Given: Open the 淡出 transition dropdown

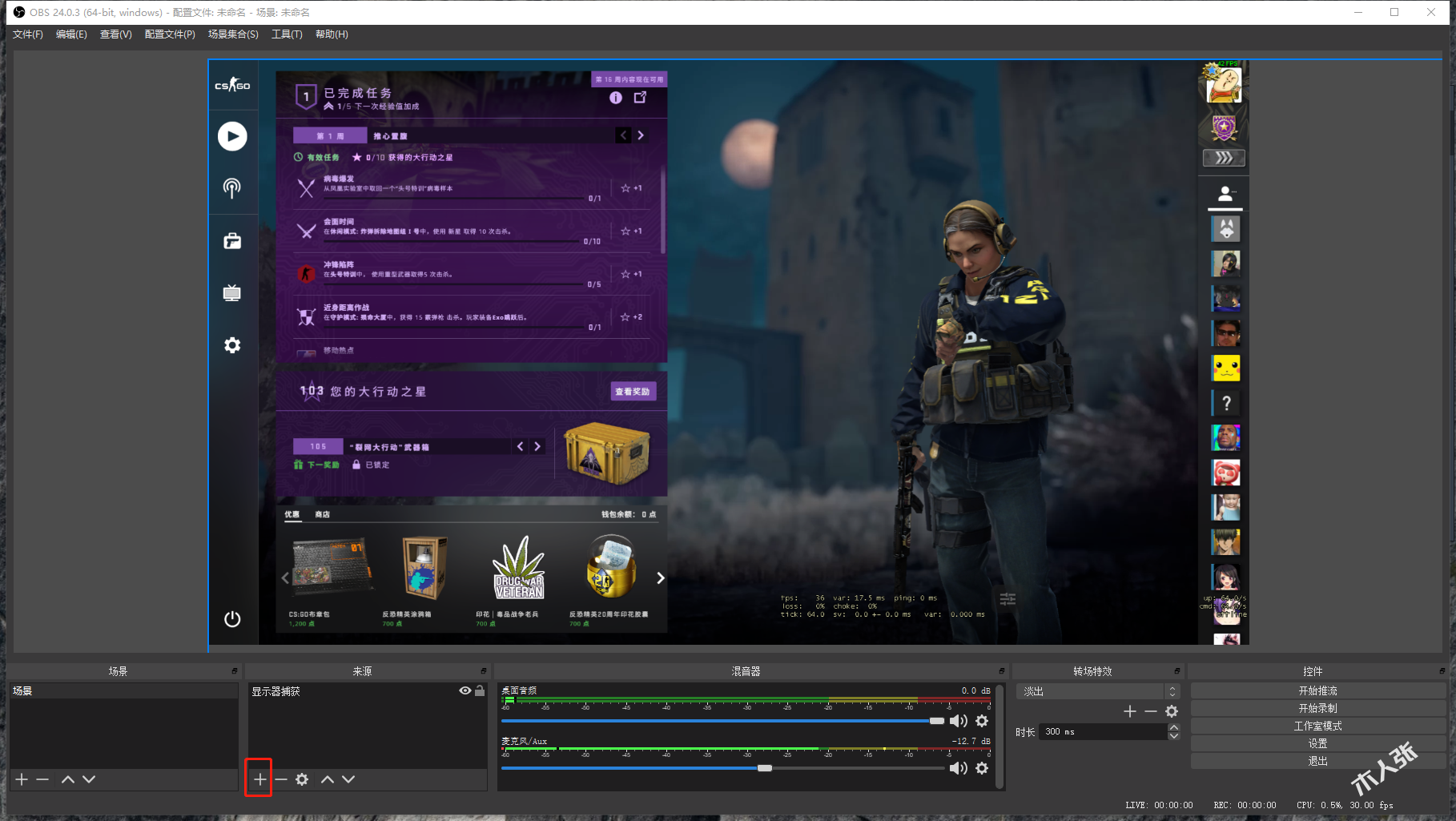Looking at the screenshot, I should pos(1099,691).
